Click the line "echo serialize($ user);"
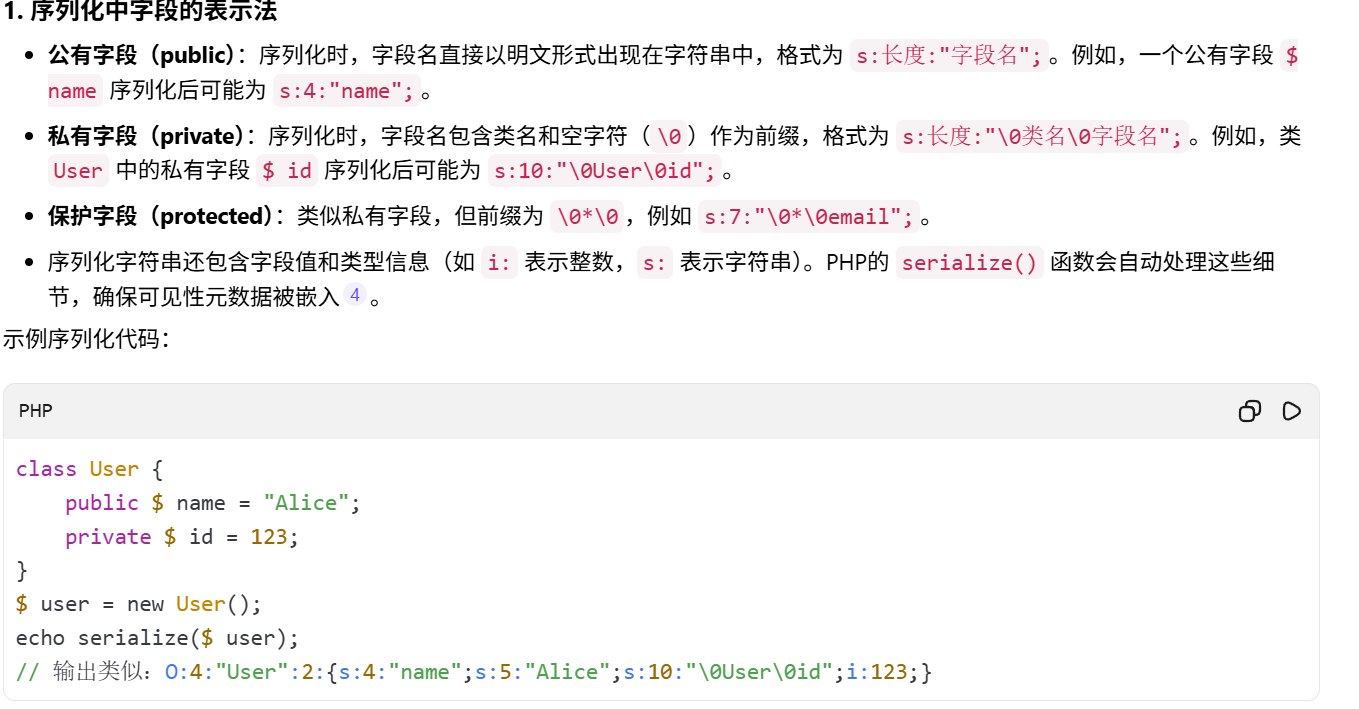 (157, 638)
